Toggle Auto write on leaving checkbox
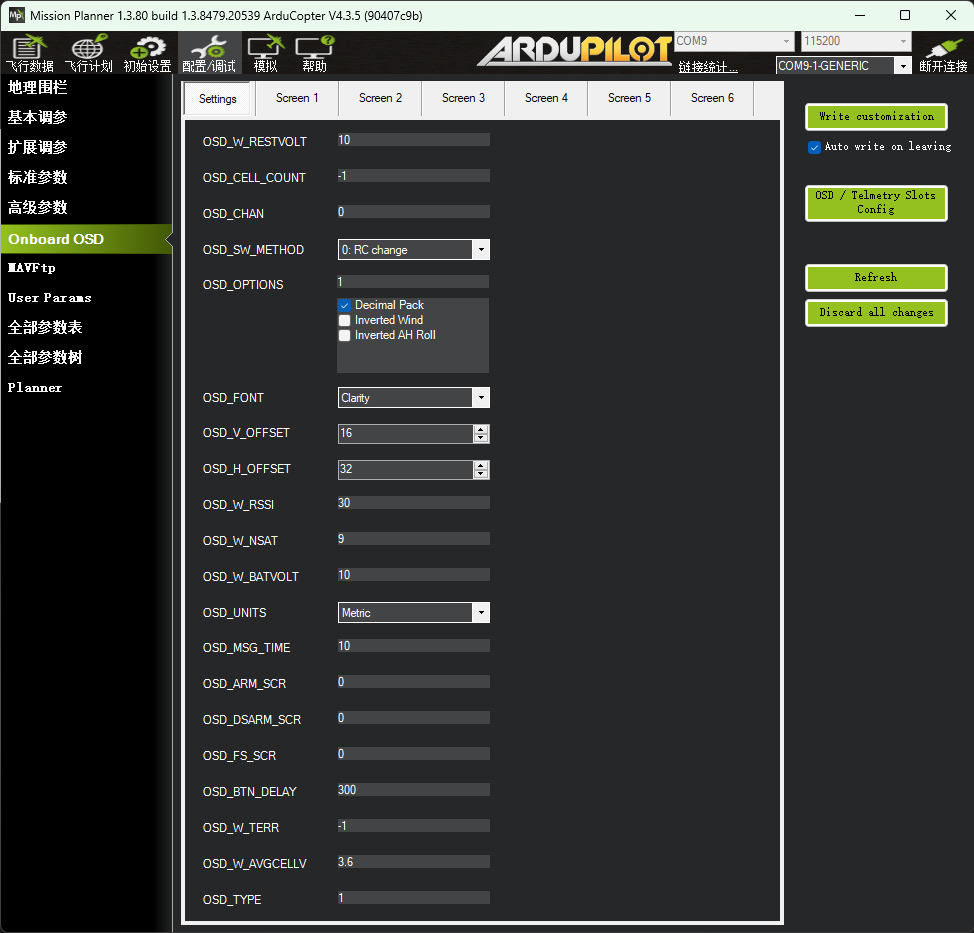974x933 pixels. [815, 147]
